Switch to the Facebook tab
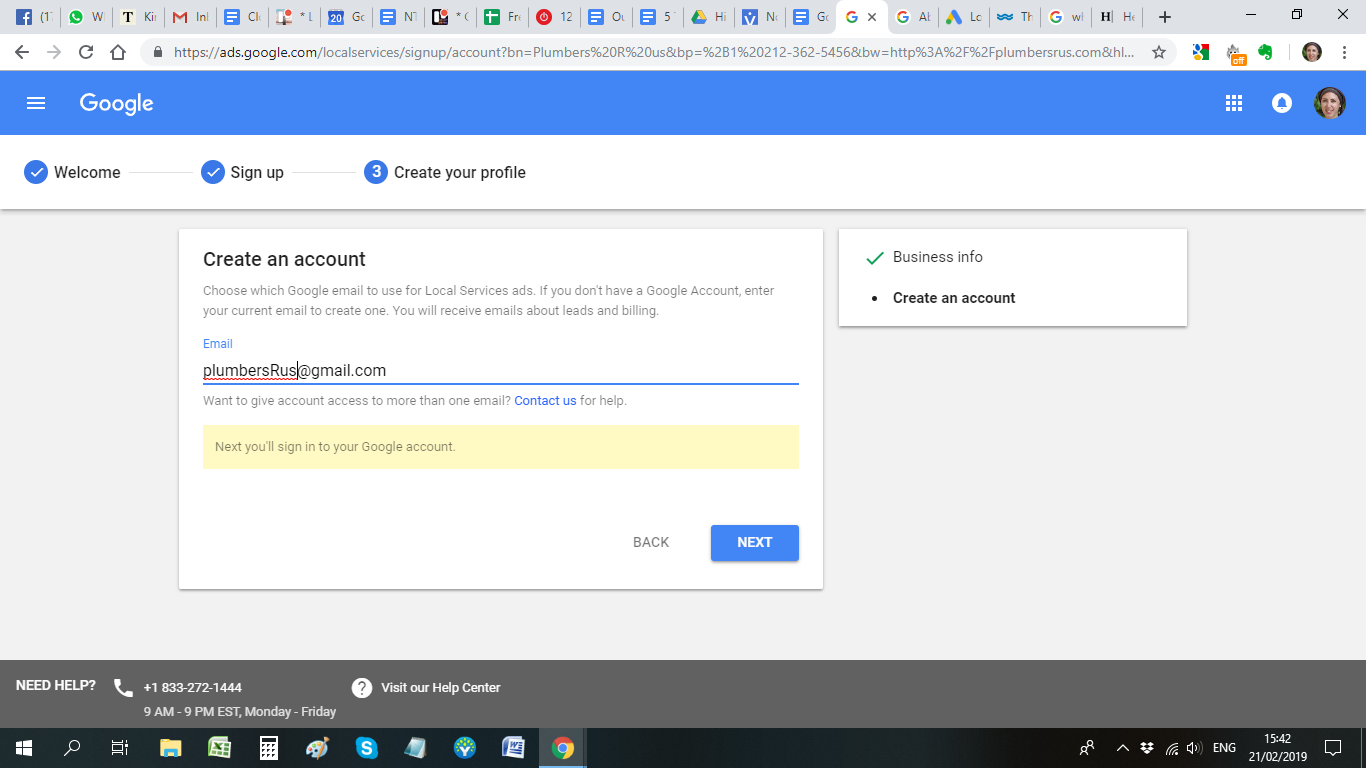This screenshot has width=1366, height=768. (x=33, y=17)
